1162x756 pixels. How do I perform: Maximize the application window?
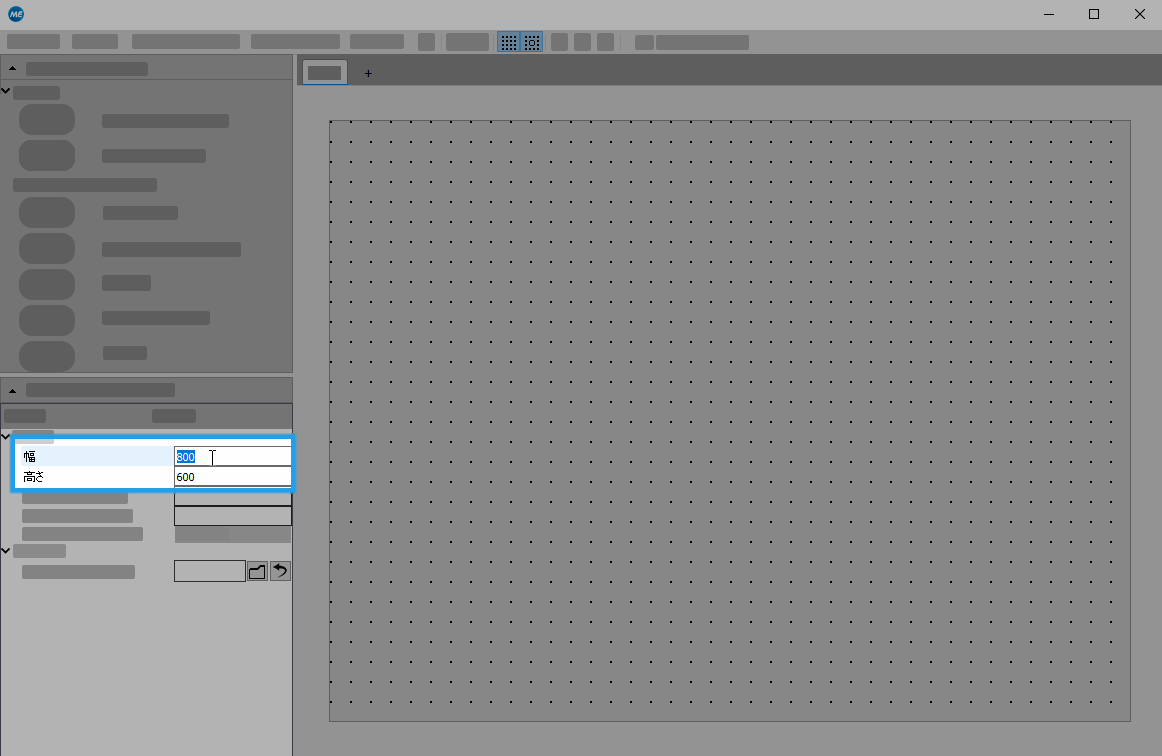(x=1094, y=14)
